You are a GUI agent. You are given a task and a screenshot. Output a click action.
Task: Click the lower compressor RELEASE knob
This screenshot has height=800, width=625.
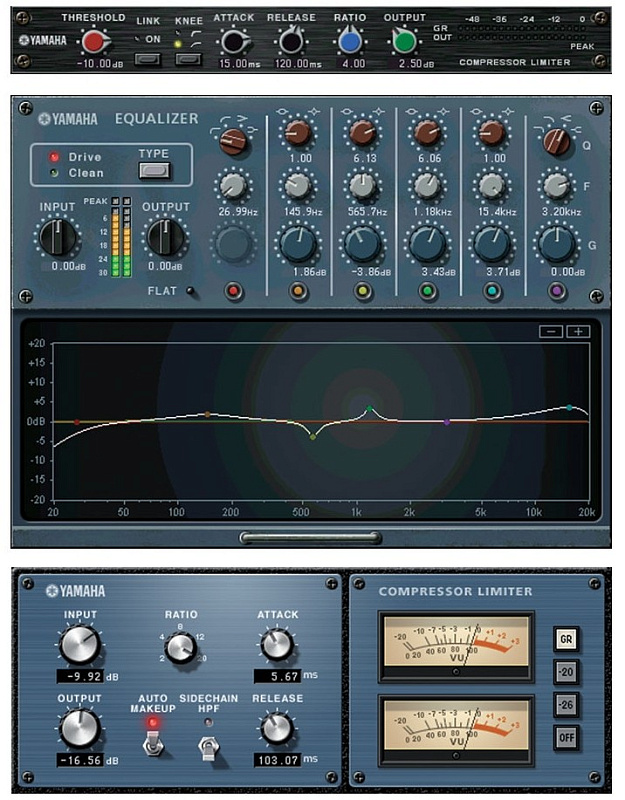277,728
